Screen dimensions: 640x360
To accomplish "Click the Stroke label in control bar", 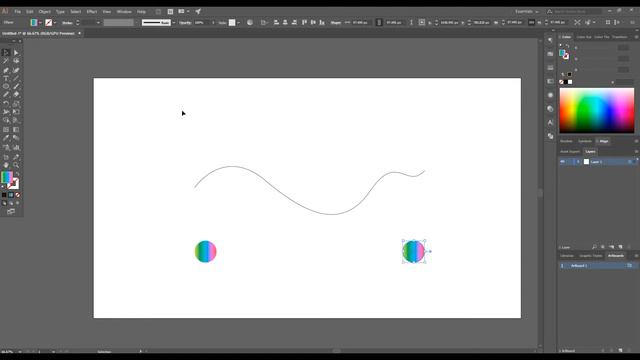I will [67, 23].
